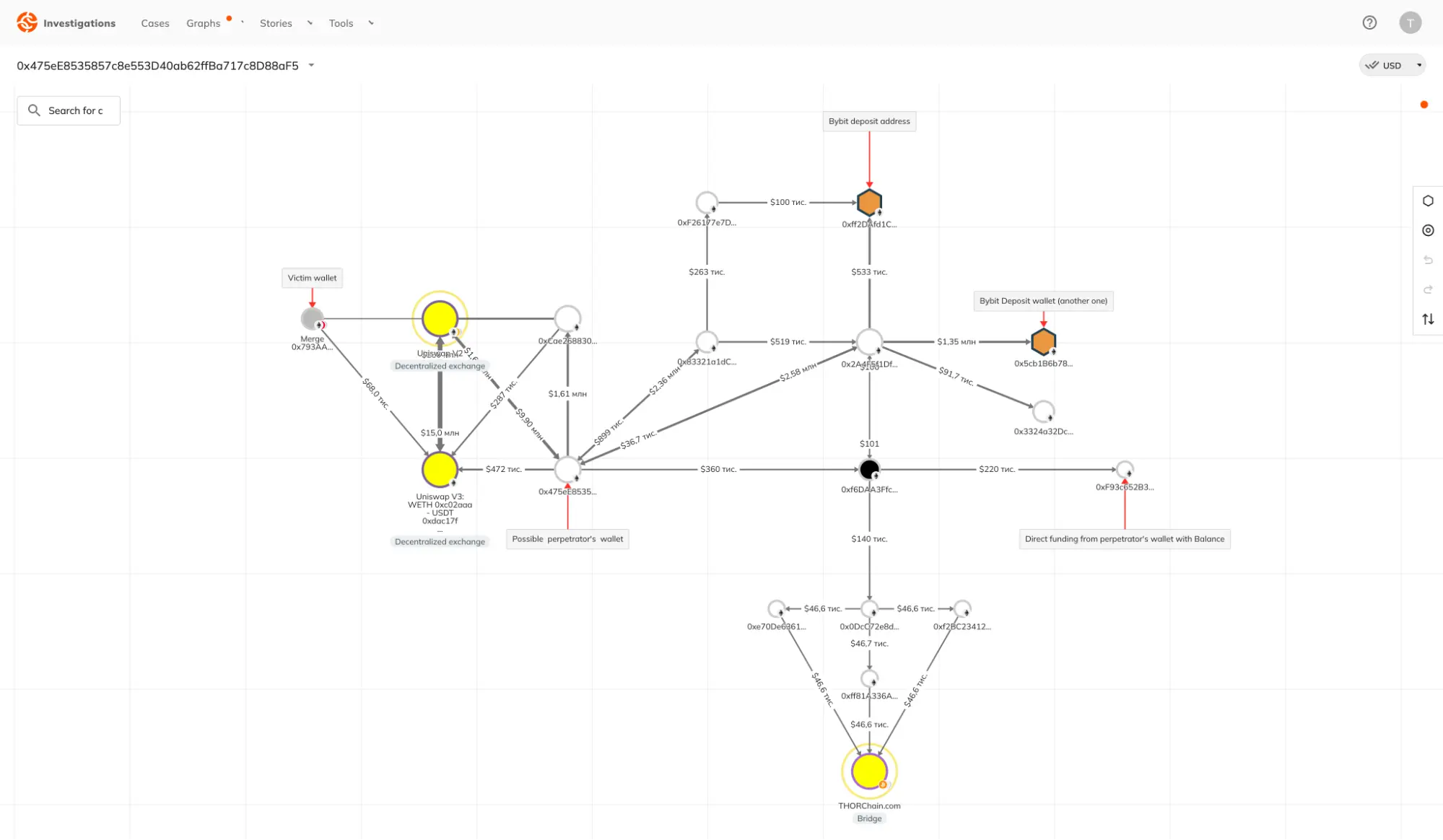Screen dimensions: 1443x840
Task: Click the Investigations logo icon
Action: [x=27, y=22]
